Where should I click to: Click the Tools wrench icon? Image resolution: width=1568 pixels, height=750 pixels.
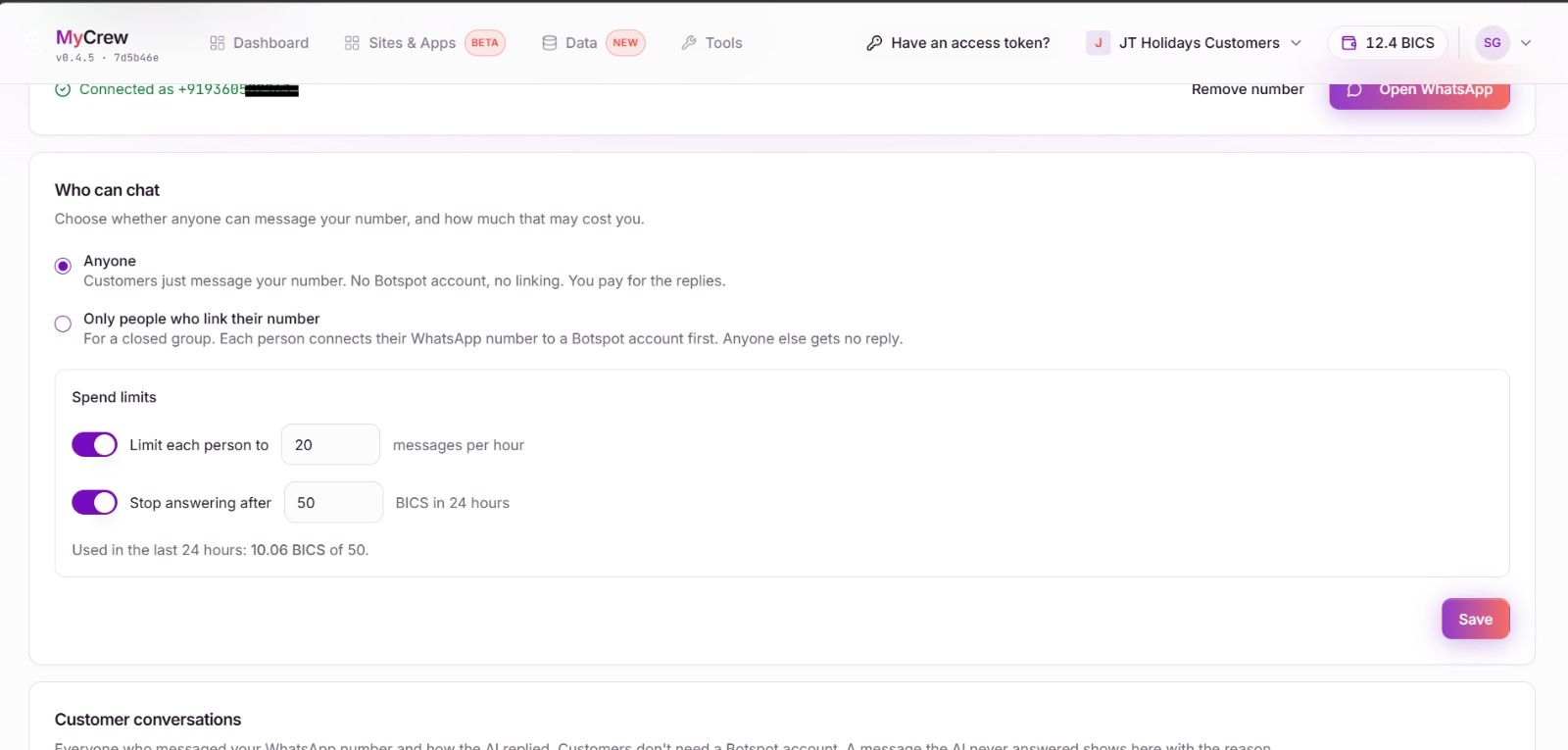pyautogui.click(x=689, y=43)
